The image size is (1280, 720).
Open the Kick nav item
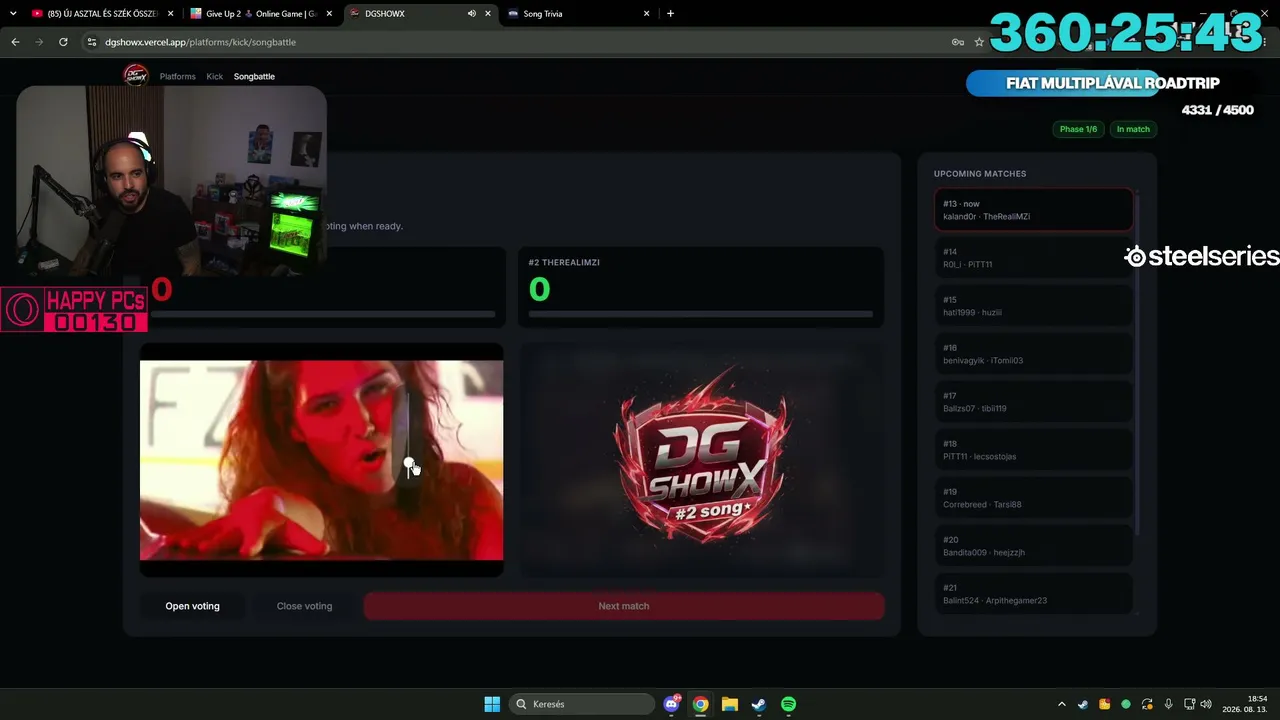(215, 76)
